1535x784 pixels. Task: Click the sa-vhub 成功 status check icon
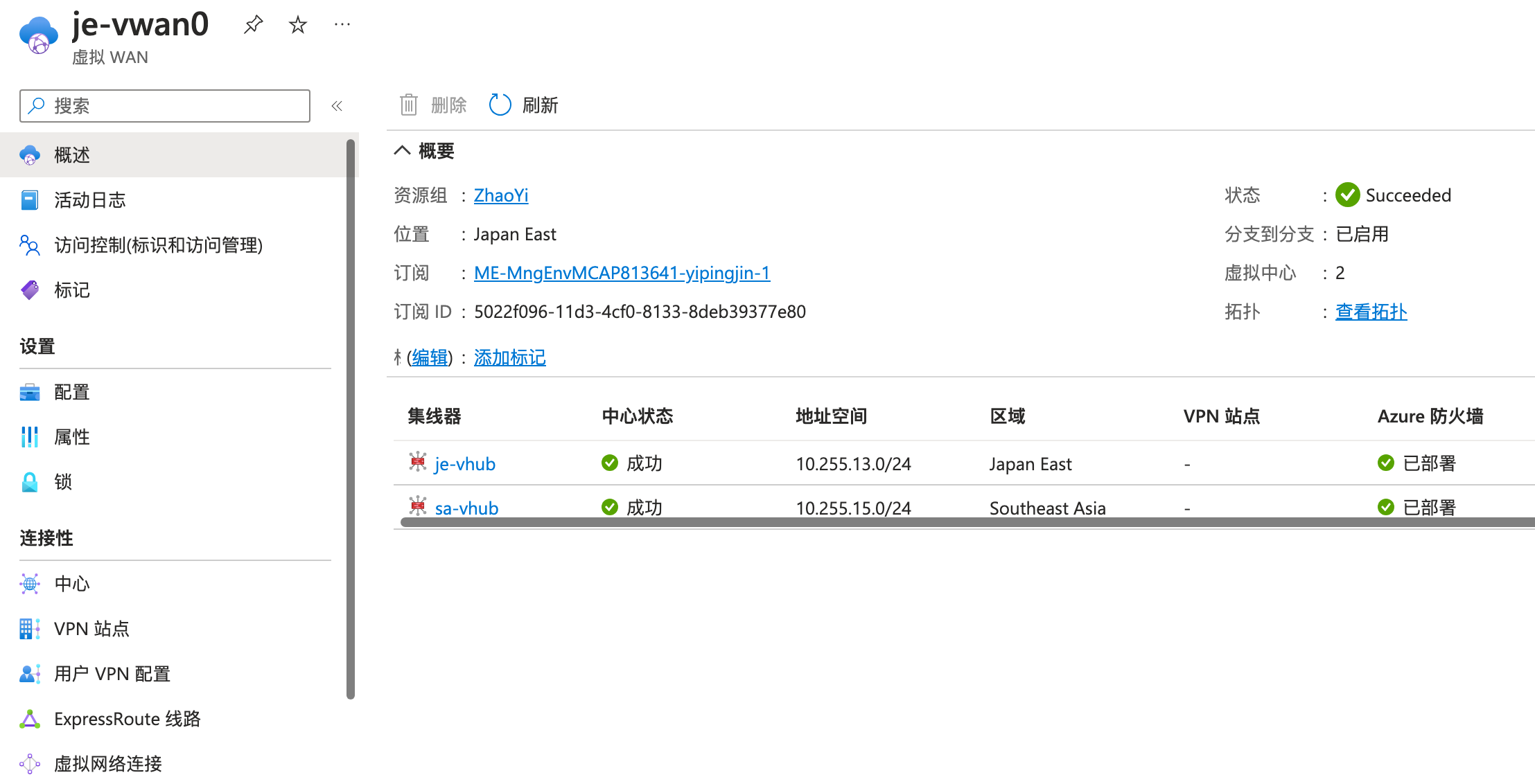tap(610, 507)
